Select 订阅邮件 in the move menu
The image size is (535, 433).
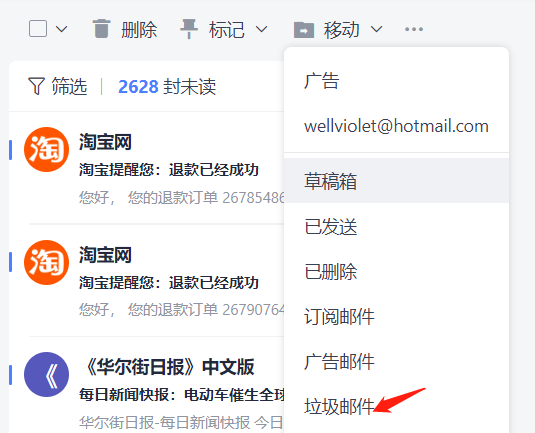[396, 316]
